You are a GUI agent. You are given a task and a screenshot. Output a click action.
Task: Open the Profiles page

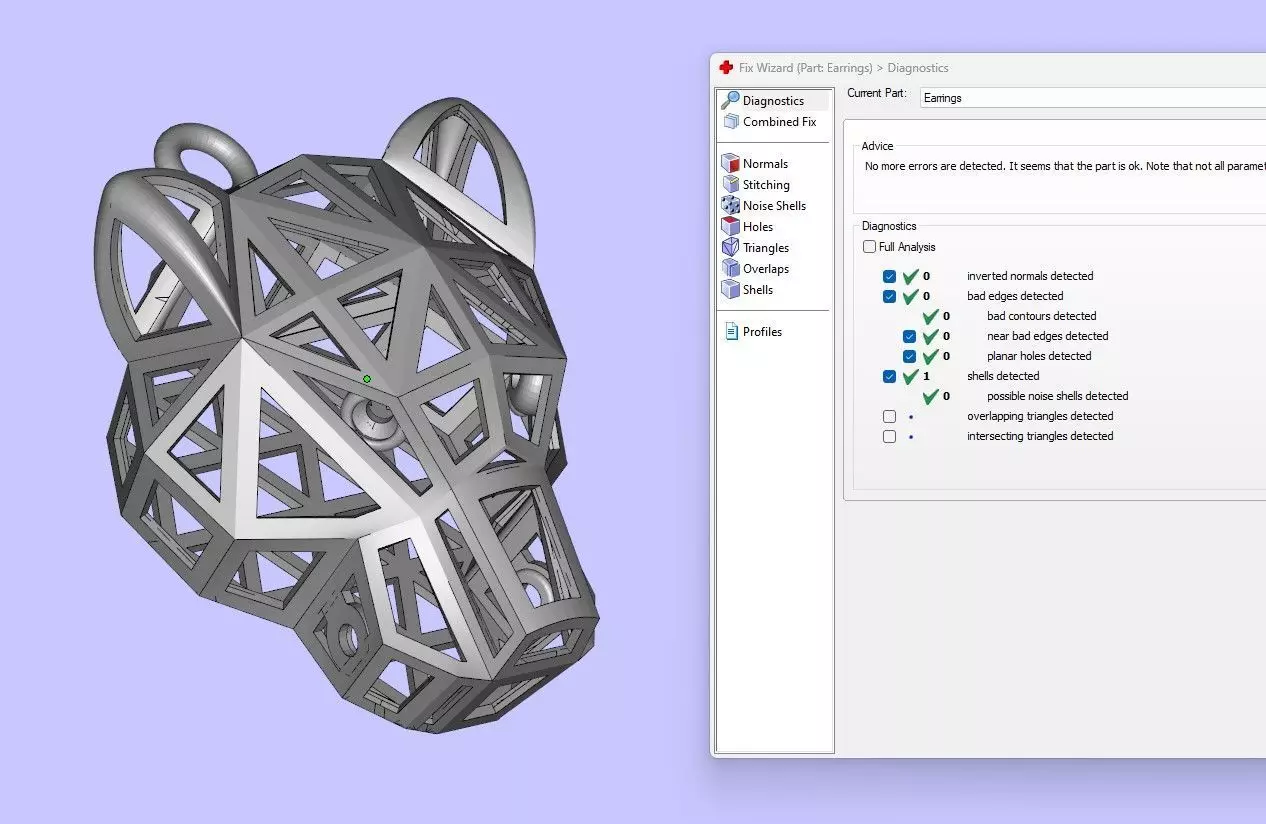tap(762, 332)
